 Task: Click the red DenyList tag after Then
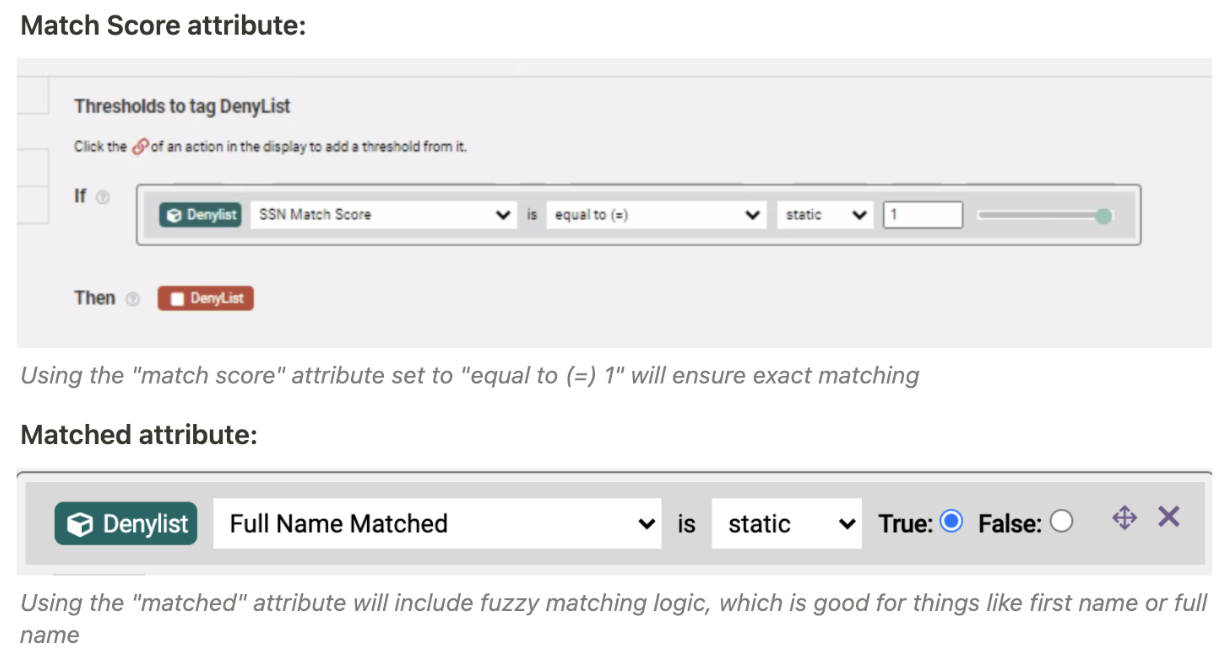(x=206, y=299)
